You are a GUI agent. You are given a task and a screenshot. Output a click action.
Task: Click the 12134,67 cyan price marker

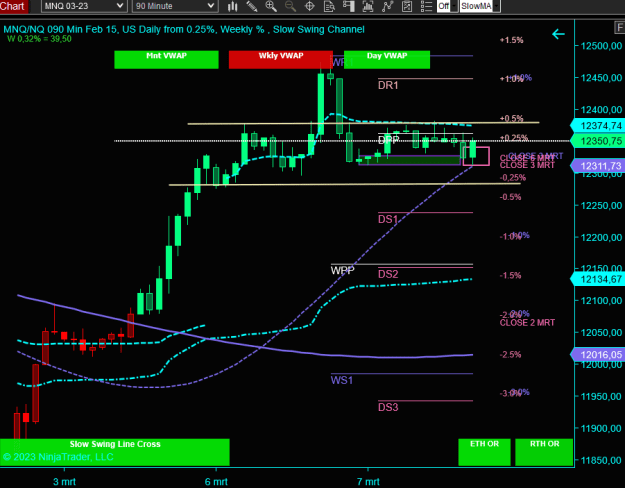coord(598,279)
